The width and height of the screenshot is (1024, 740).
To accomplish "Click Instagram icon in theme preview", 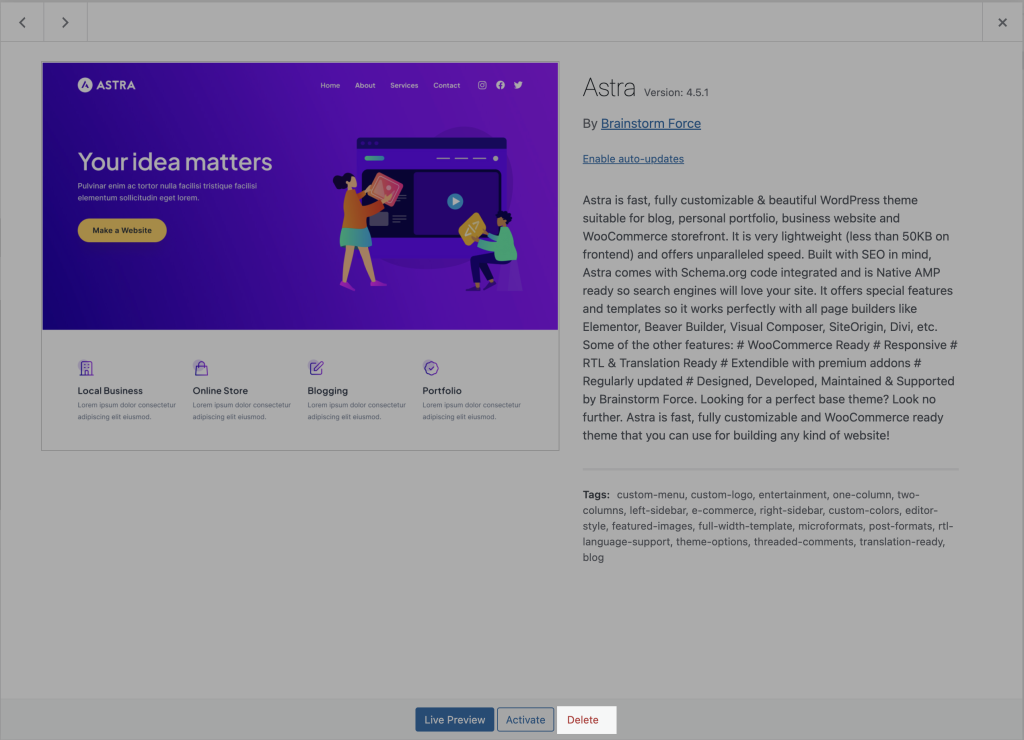I will pyautogui.click(x=482, y=85).
